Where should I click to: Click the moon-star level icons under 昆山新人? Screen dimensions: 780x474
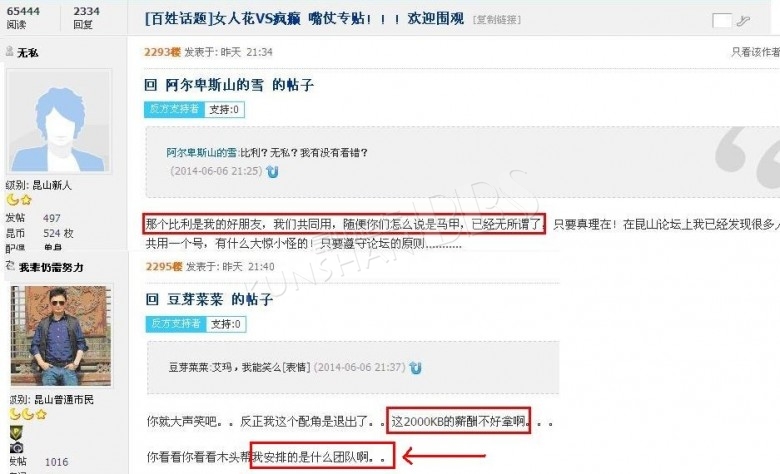[x=19, y=200]
